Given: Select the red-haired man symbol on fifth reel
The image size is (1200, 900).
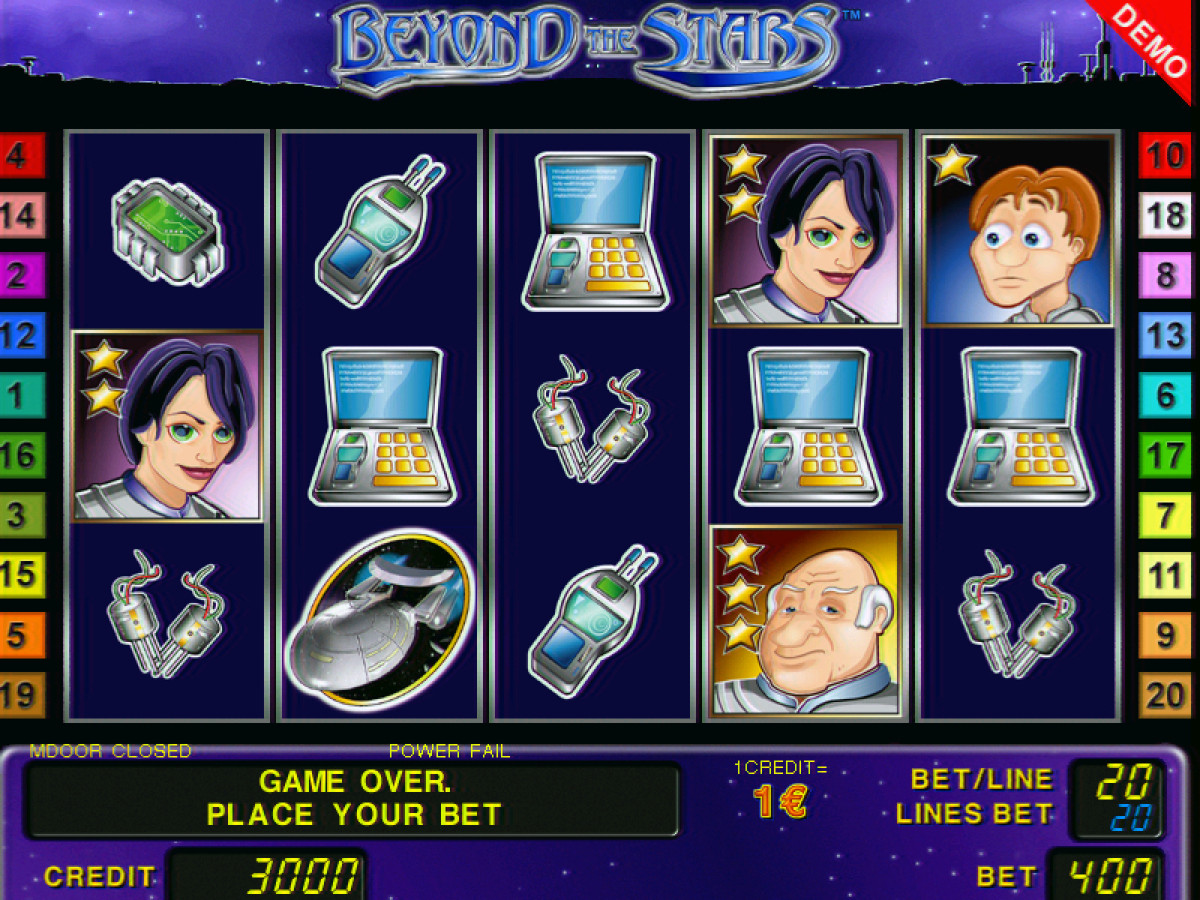Looking at the screenshot, I should pos(1018,231).
